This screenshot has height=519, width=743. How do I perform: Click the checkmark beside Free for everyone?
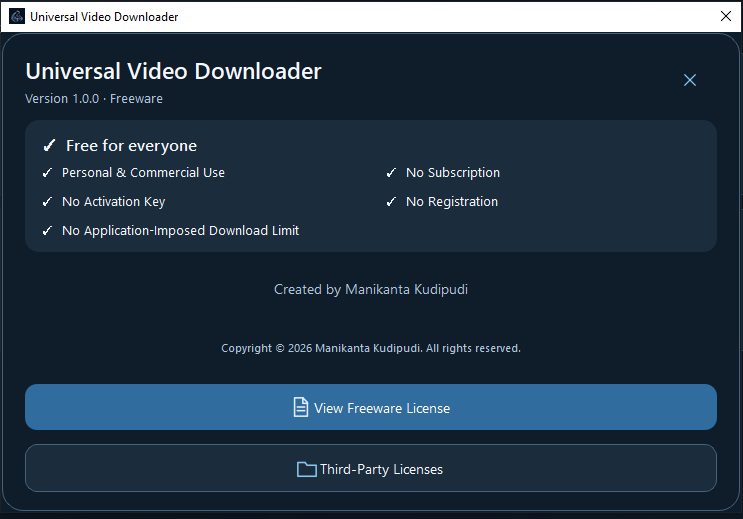[x=49, y=146]
